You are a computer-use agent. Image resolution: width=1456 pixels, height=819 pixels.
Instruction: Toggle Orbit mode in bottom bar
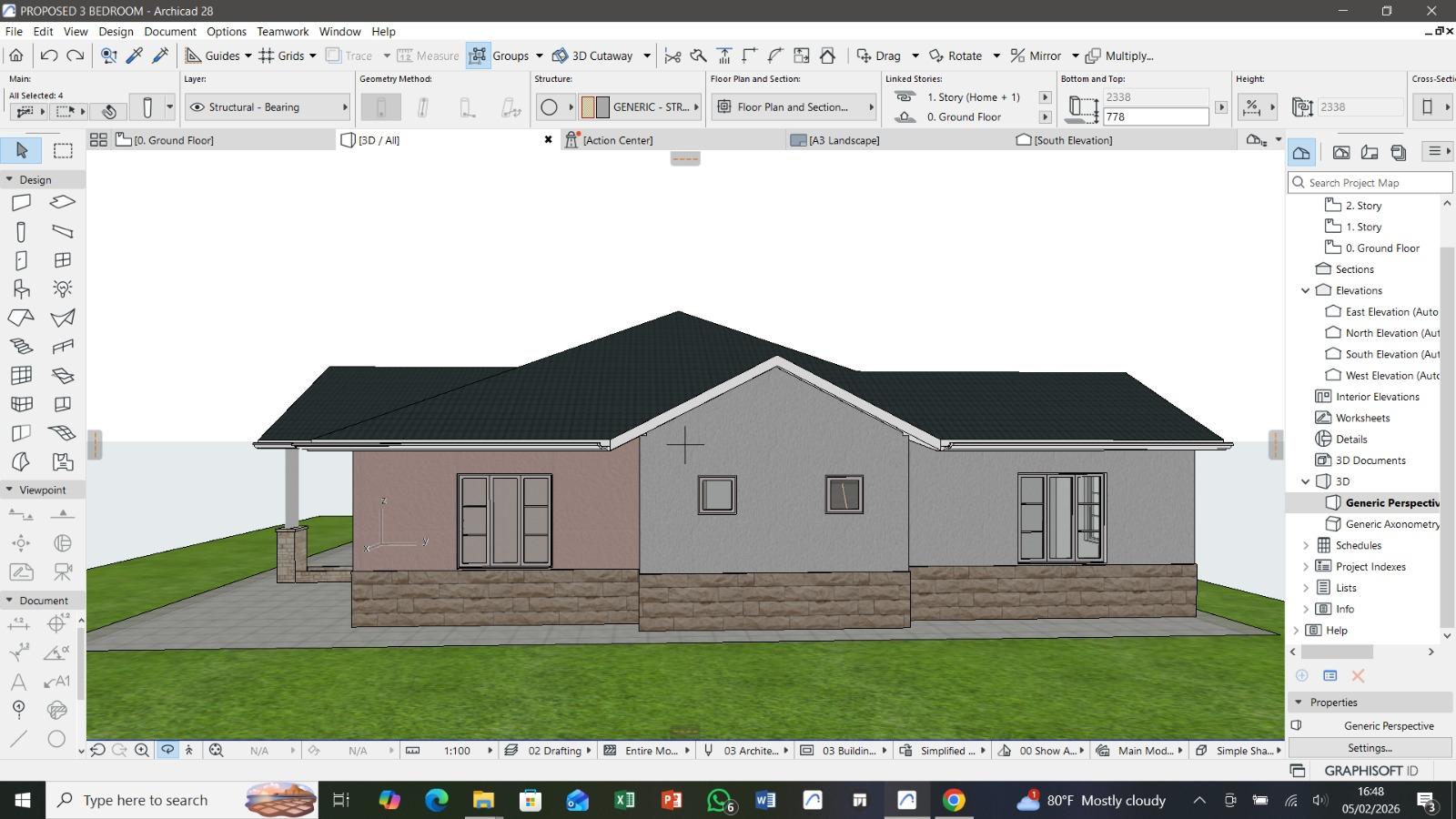point(167,751)
